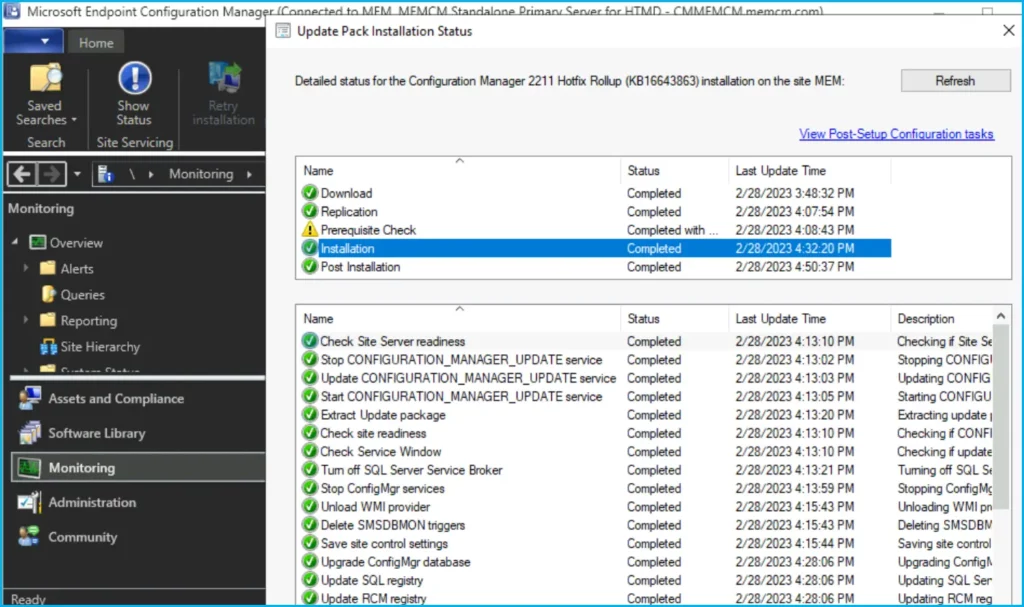Viewport: 1024px width, 607px height.
Task: Click the Assets and Compliance workspace icon
Action: (29, 399)
